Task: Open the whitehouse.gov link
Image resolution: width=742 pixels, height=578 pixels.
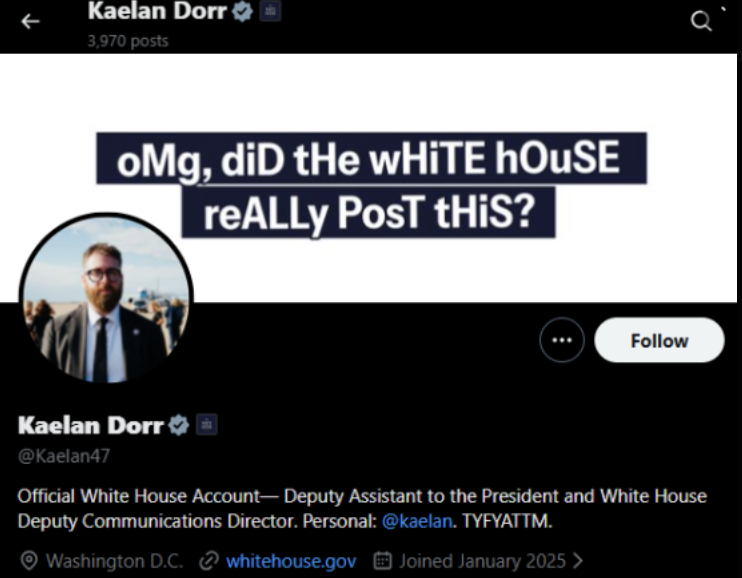Action: [291, 561]
